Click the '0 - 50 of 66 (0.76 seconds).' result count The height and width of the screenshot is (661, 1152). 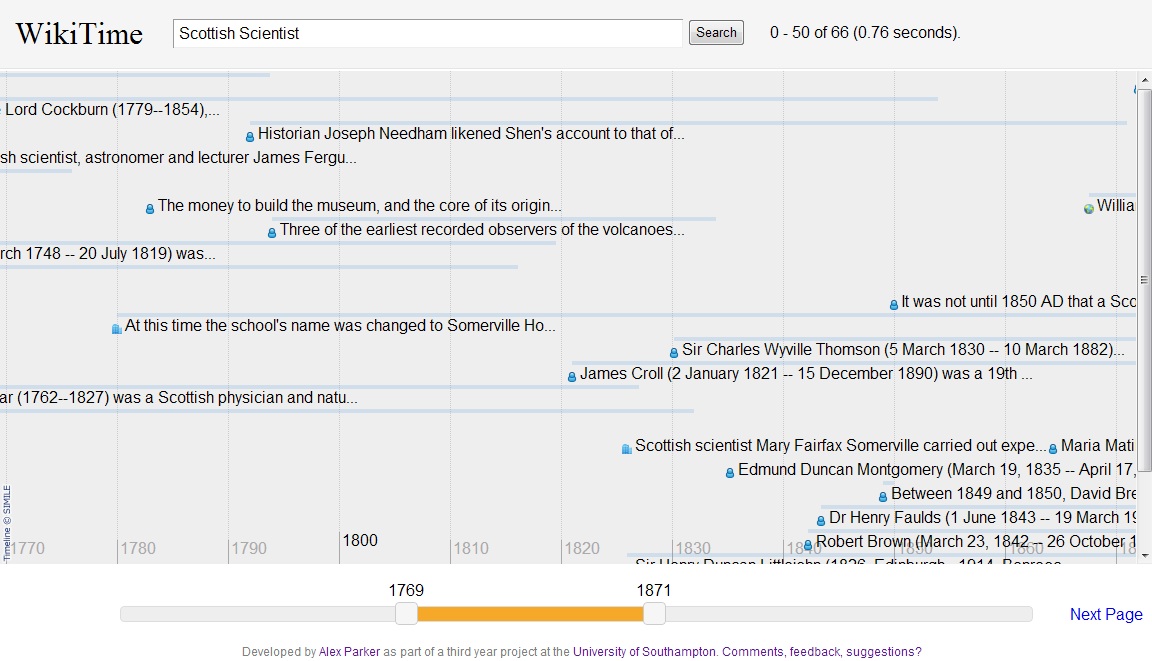pyautogui.click(x=865, y=33)
